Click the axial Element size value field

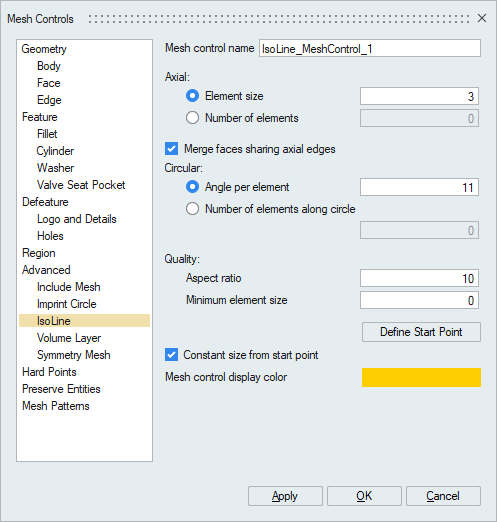(x=419, y=96)
